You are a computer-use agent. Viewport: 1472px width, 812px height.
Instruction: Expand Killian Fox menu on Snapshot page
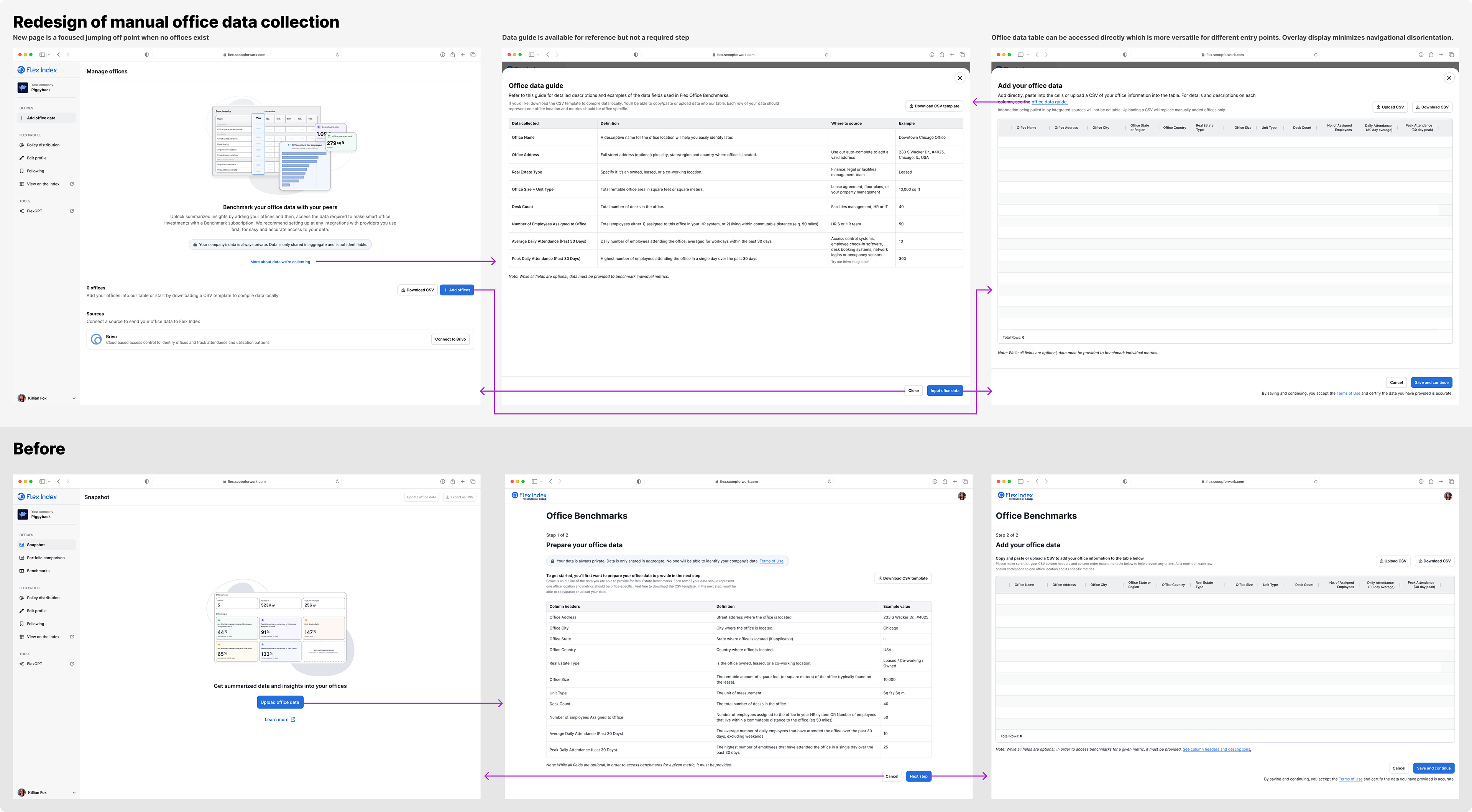coord(74,792)
